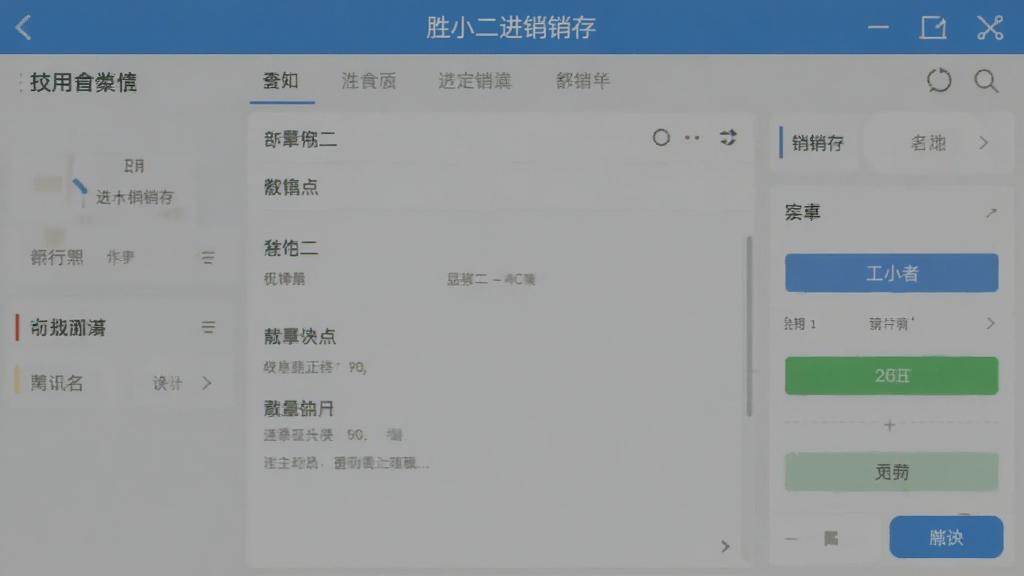Switch to the third tab in the top bar
1024x576 pixels.
tap(475, 81)
